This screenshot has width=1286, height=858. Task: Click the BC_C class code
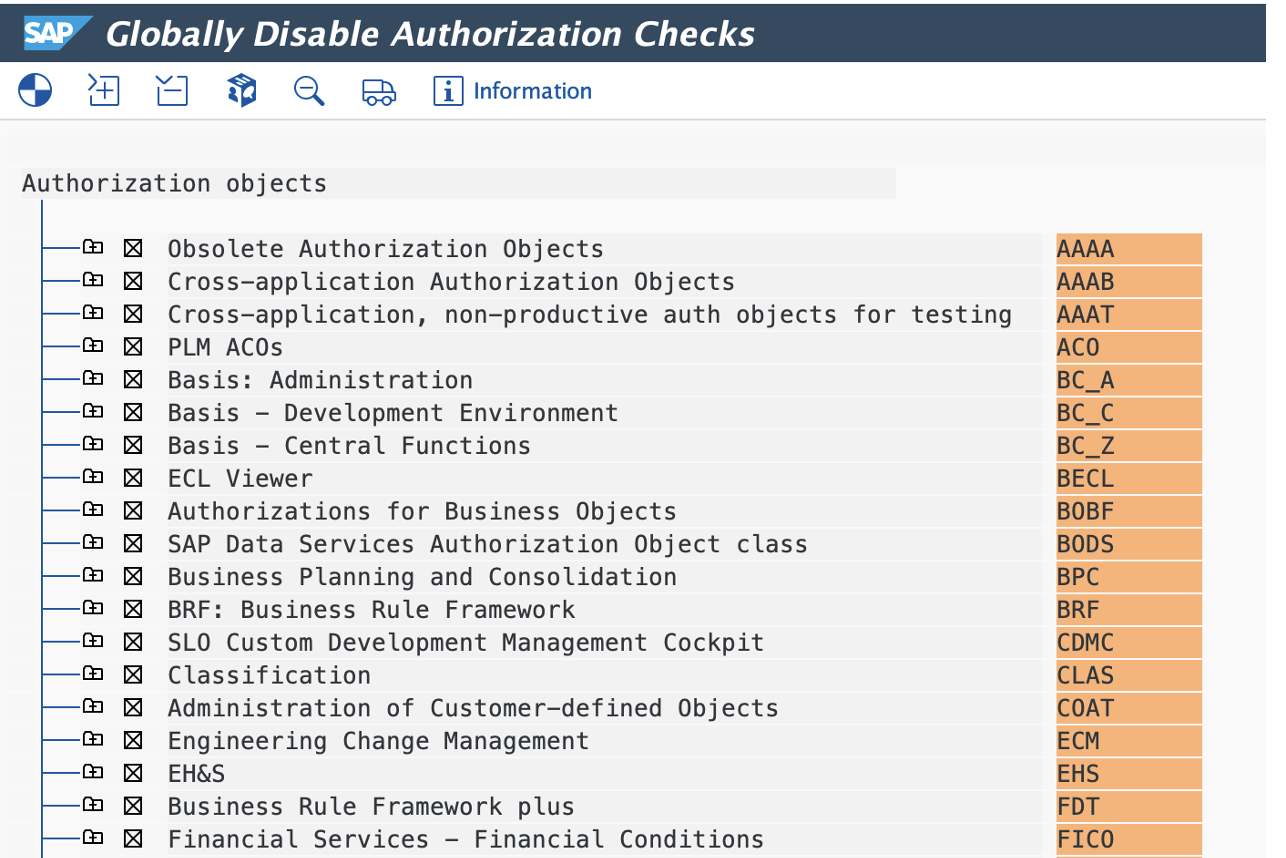tap(1129, 413)
